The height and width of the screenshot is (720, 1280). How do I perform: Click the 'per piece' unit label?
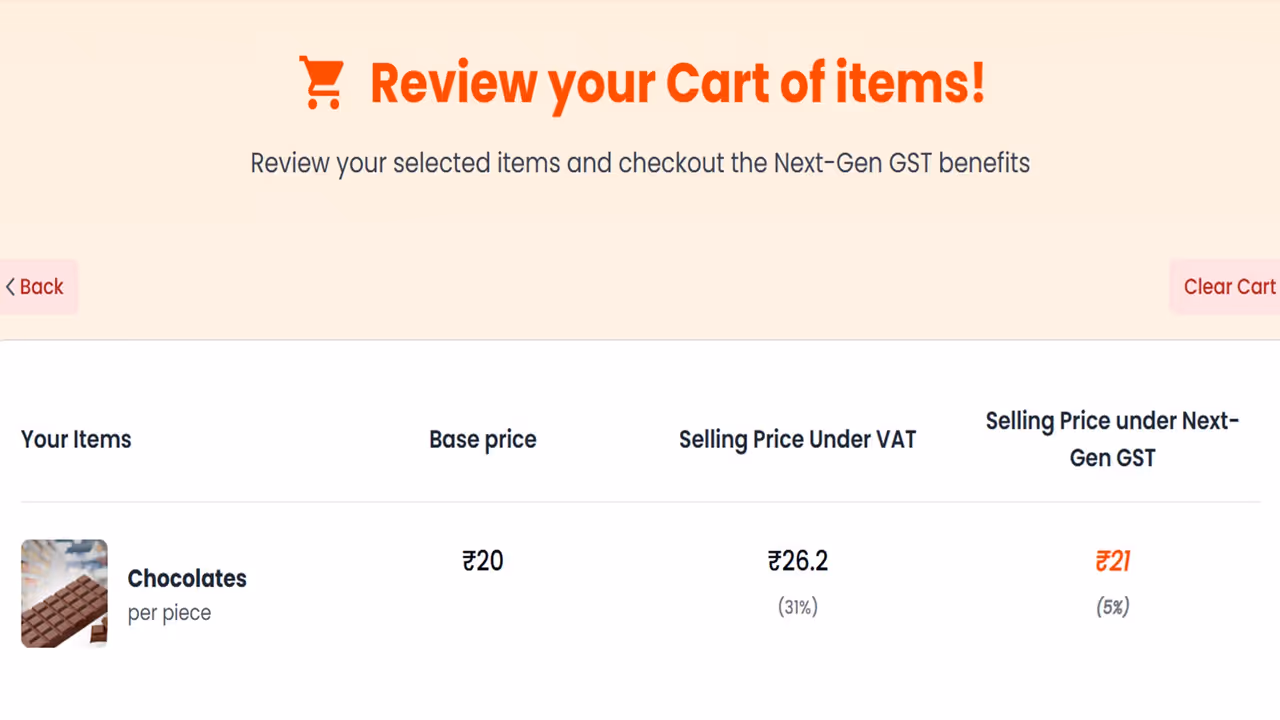pos(169,613)
